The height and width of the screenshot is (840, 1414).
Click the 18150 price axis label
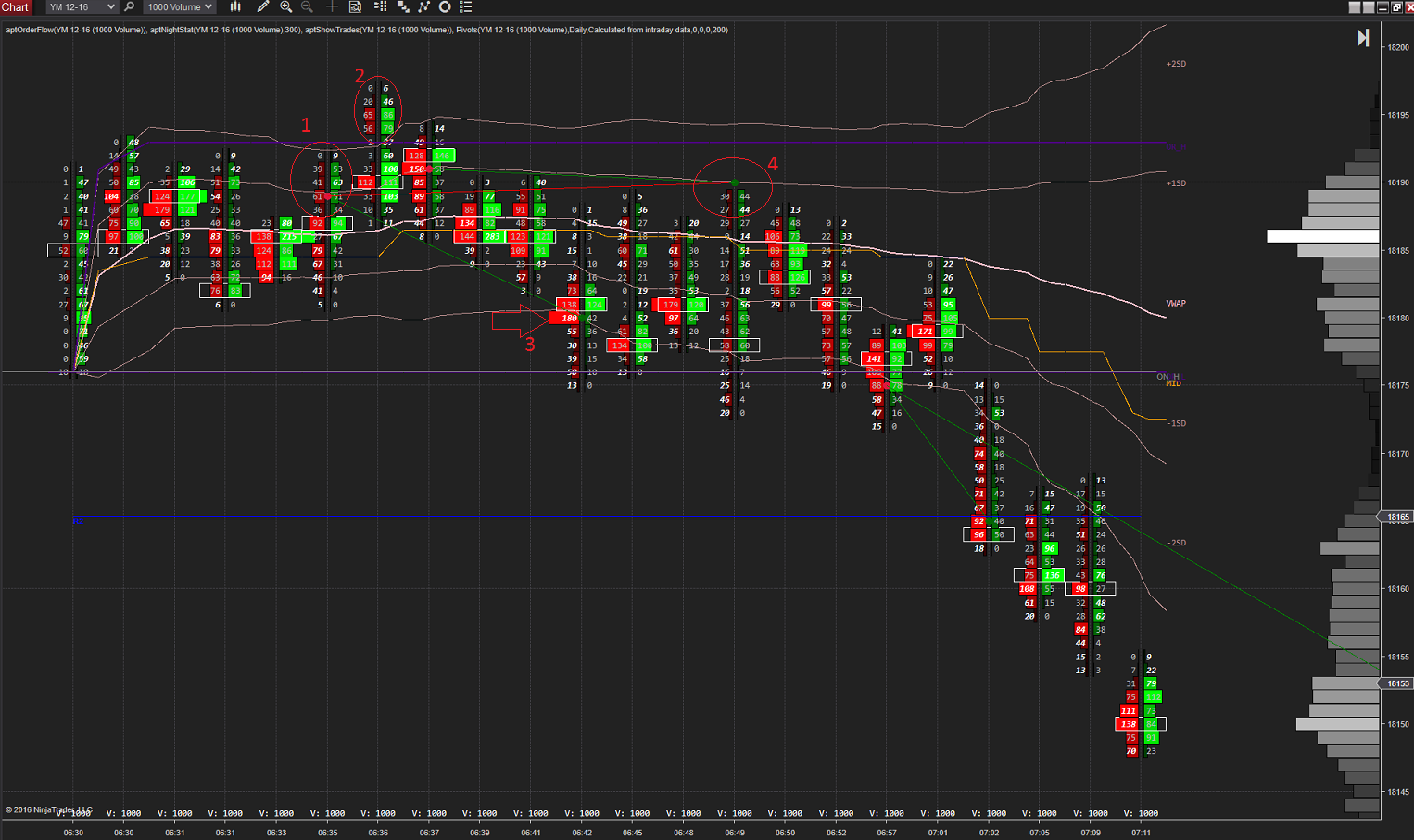point(1398,724)
